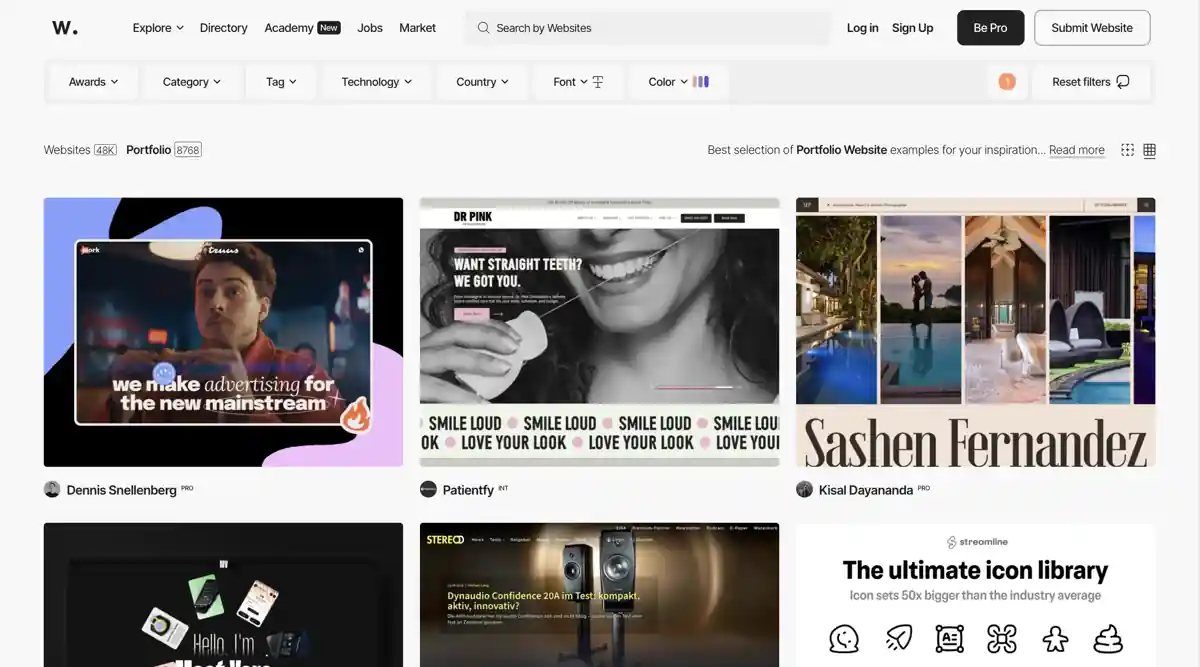
Task: Click the search magnifier icon
Action: pos(483,28)
